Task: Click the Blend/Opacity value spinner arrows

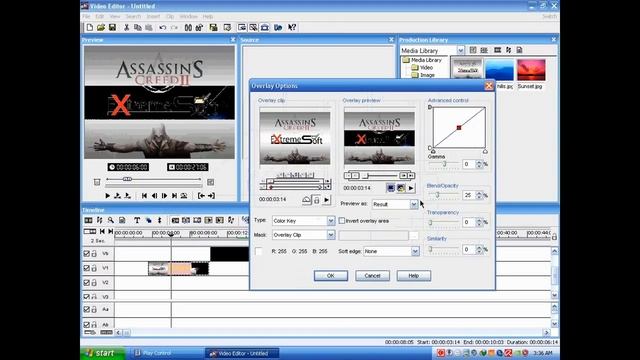Action: [479, 196]
